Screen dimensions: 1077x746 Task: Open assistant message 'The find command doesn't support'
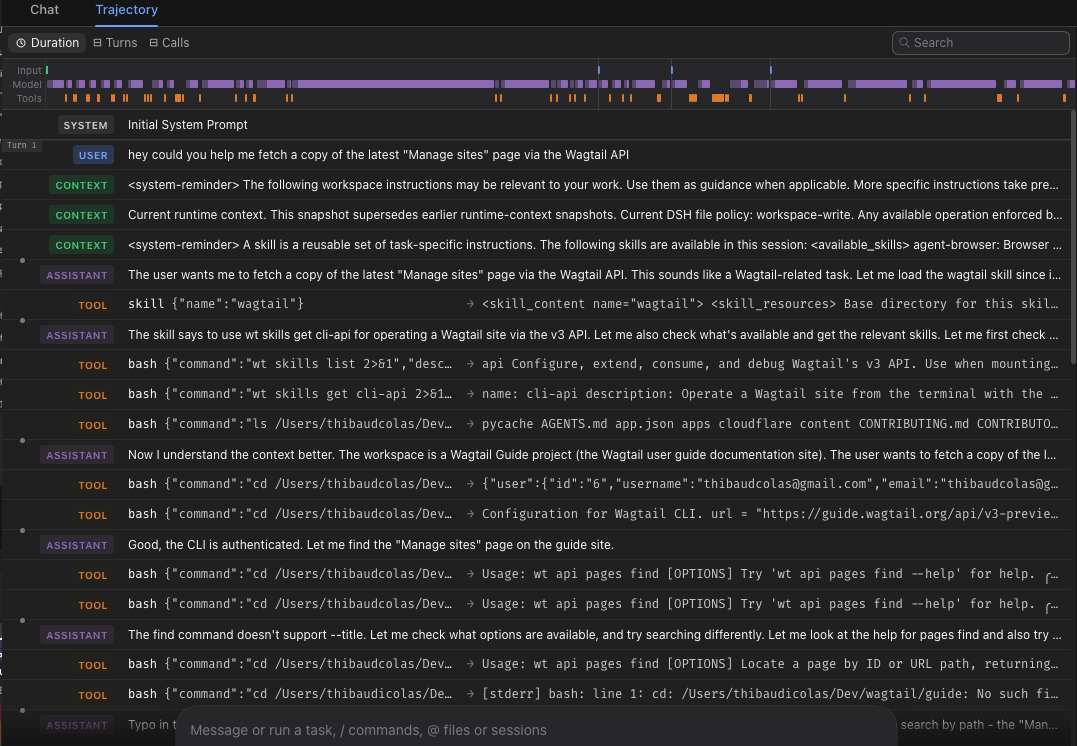coord(536,635)
